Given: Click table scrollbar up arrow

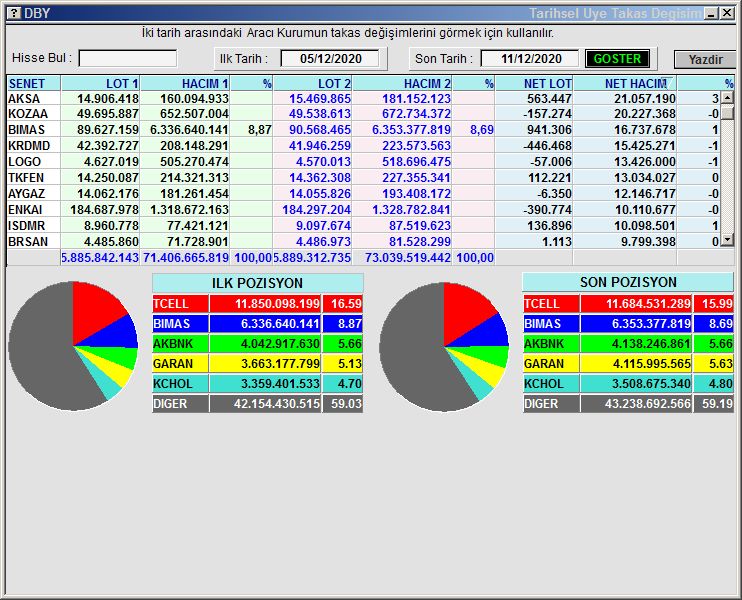Looking at the screenshot, I should pos(727,98).
